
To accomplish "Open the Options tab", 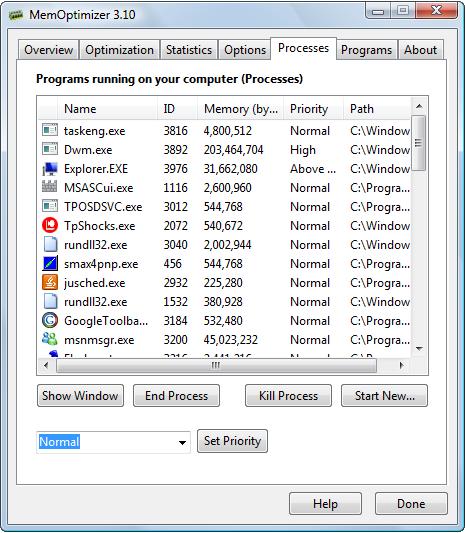I will (x=245, y=50).
